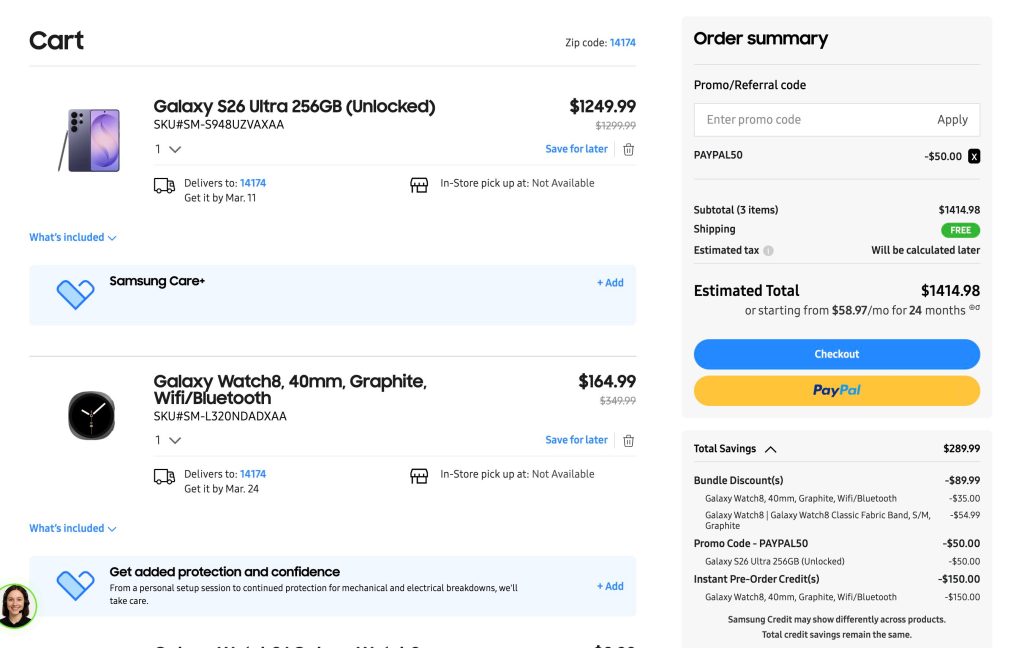Open the Galaxy S26 Ultra product thumbnail

tap(91, 140)
